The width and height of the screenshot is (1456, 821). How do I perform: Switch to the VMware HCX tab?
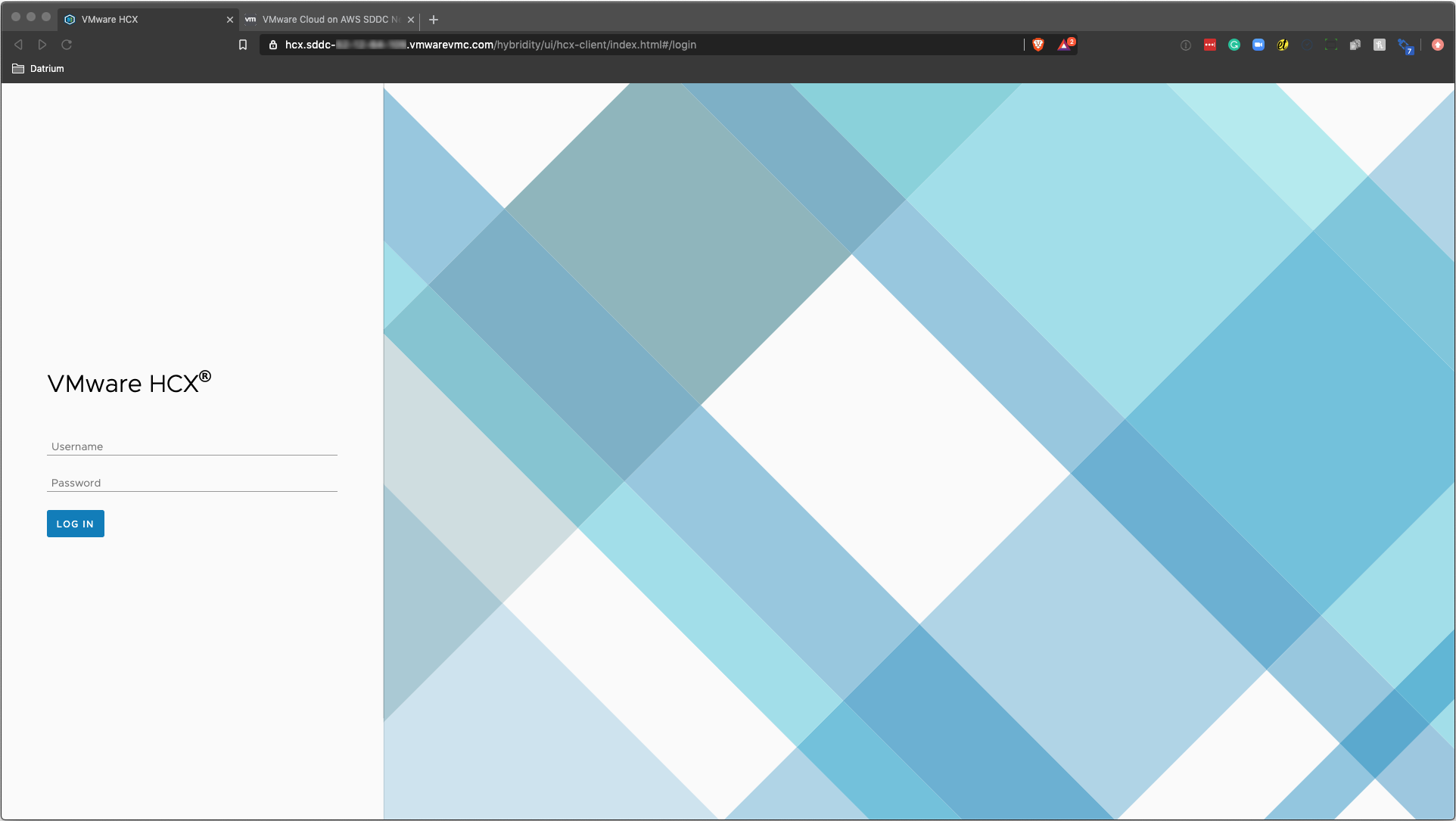click(148, 20)
